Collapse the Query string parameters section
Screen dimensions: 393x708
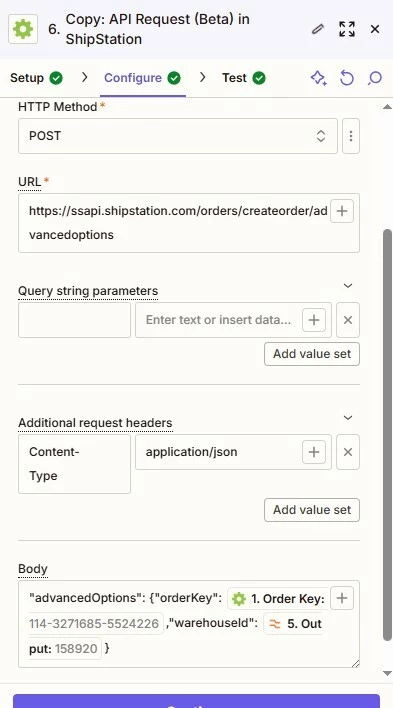pyautogui.click(x=348, y=285)
